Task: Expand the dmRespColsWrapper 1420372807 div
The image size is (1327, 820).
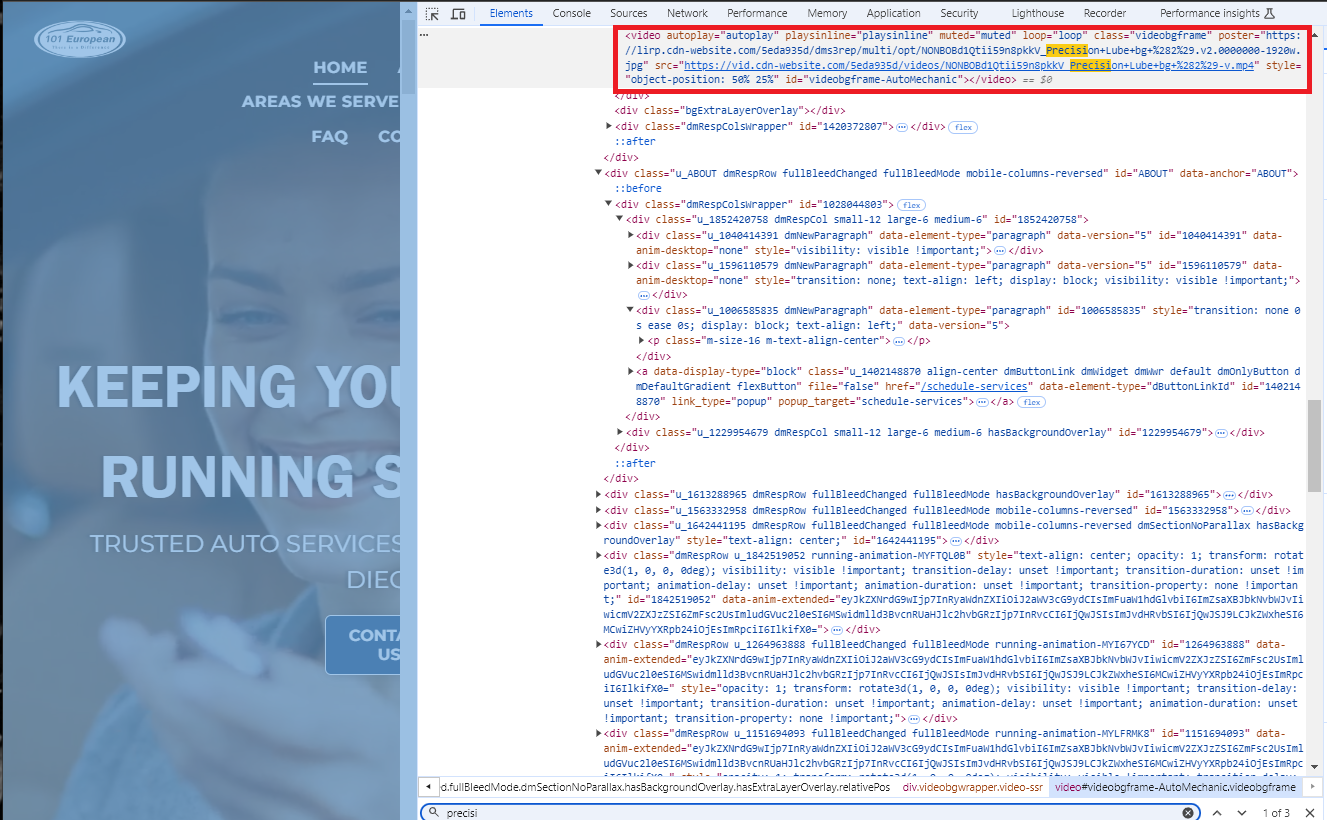Action: click(x=610, y=126)
